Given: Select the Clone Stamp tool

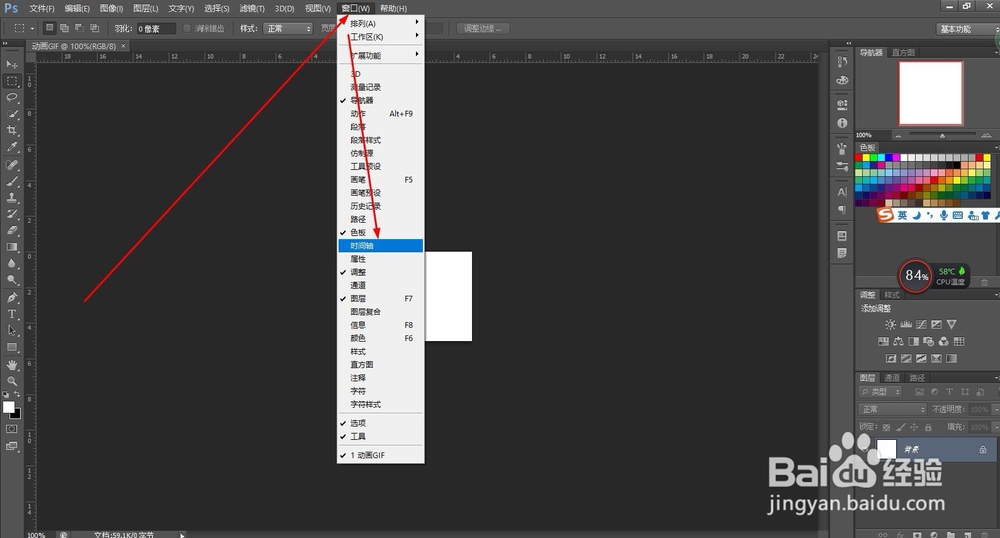Looking at the screenshot, I should [11, 198].
